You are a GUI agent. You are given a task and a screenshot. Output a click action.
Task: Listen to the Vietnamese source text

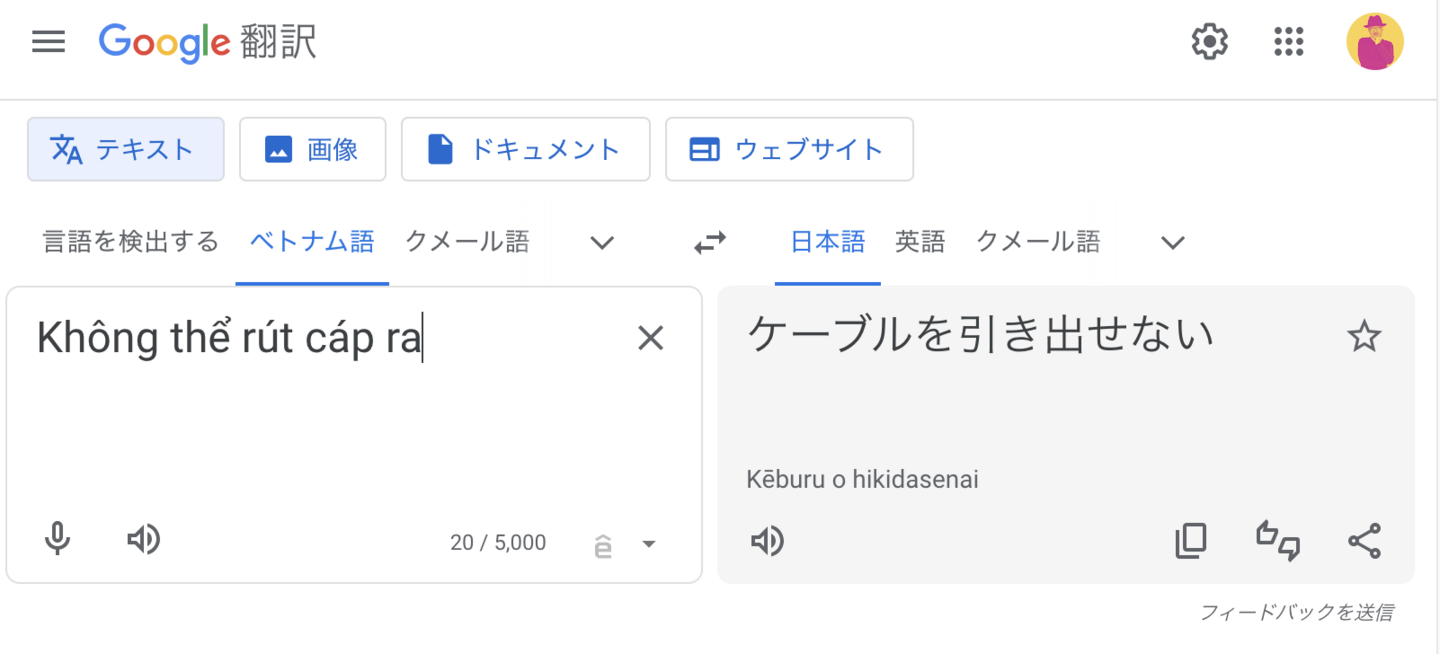point(144,540)
